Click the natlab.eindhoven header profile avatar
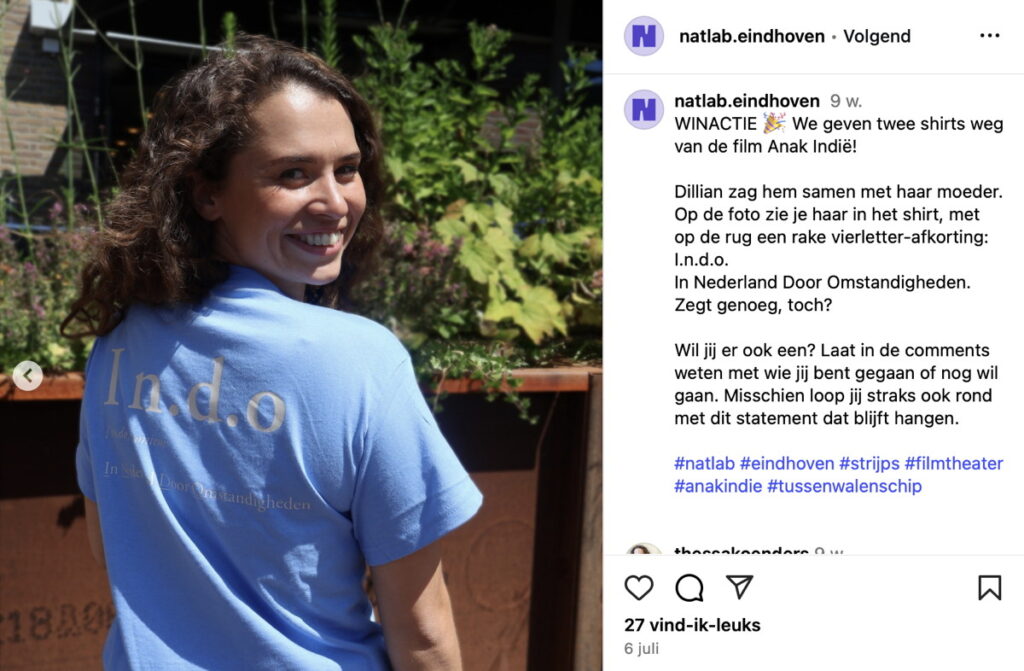 644,36
